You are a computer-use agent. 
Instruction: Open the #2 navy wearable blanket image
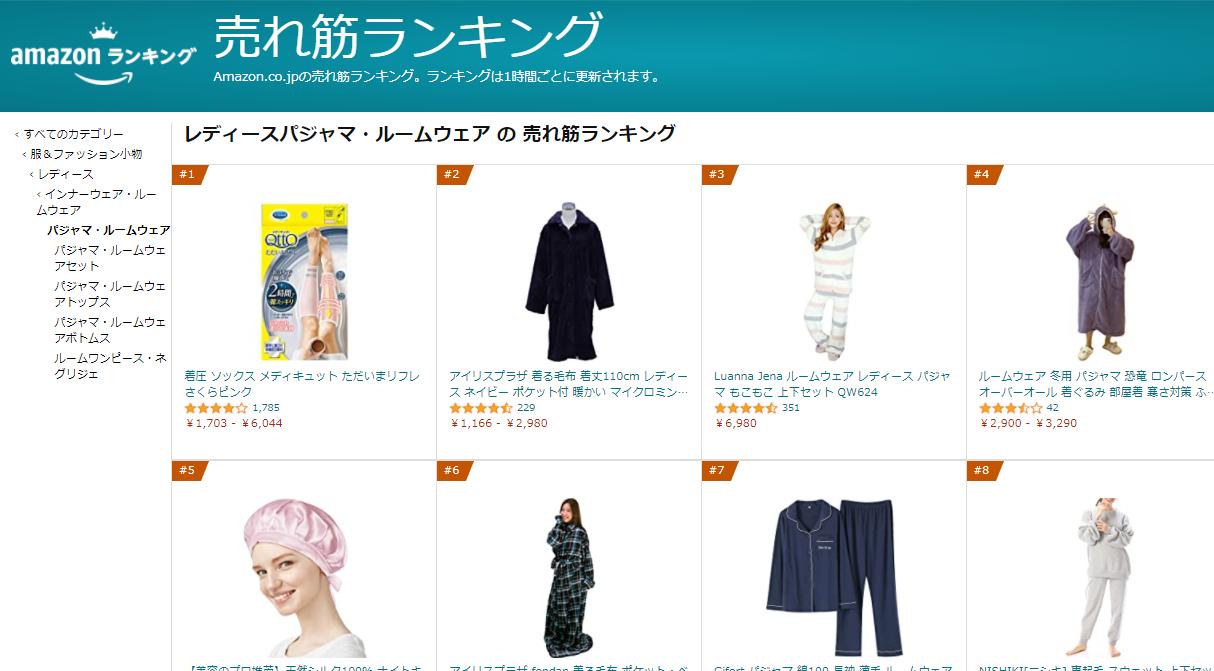[x=569, y=281]
